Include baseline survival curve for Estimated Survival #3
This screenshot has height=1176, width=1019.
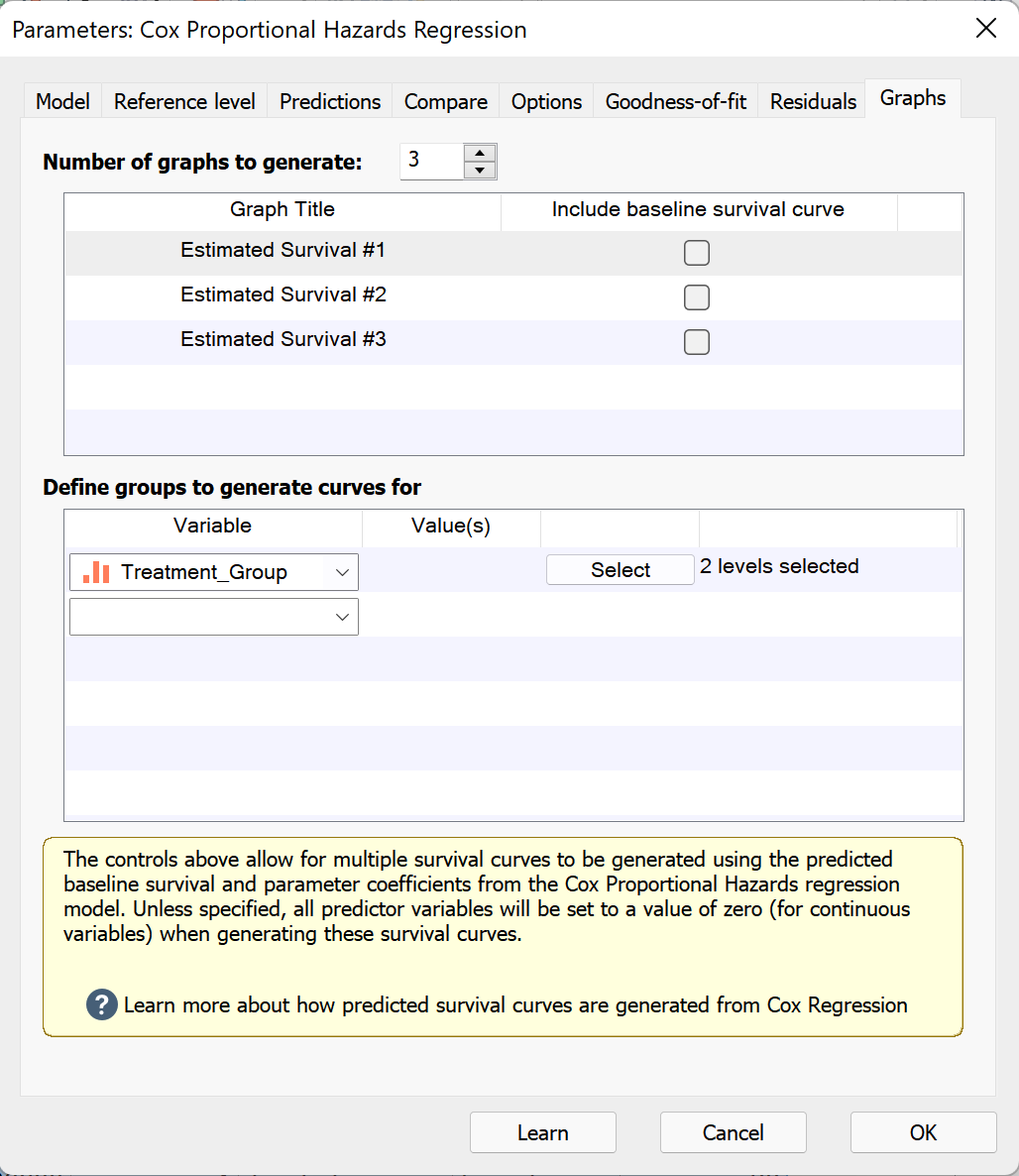pyautogui.click(x=696, y=342)
